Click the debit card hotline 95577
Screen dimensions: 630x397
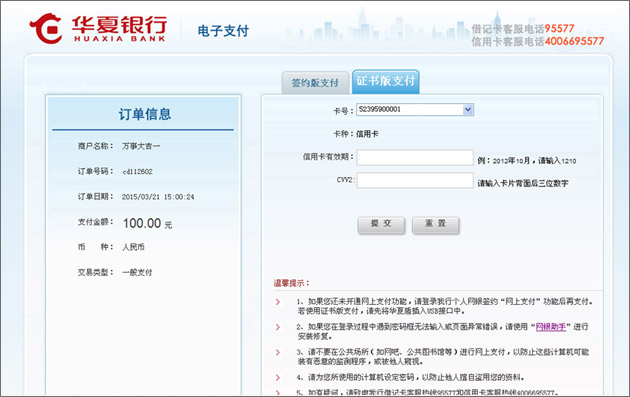tap(559, 29)
